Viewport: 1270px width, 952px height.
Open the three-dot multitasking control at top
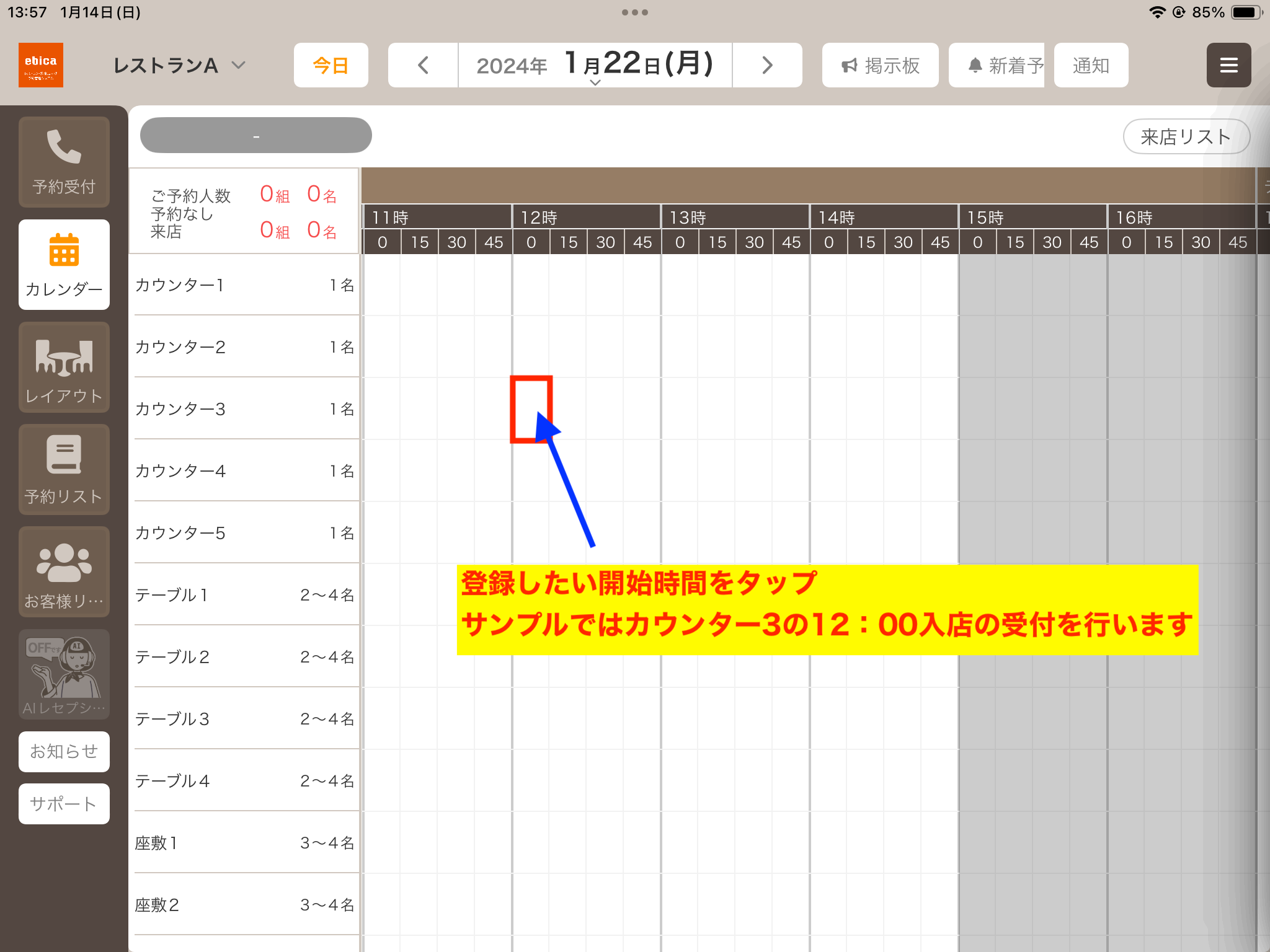635,12
